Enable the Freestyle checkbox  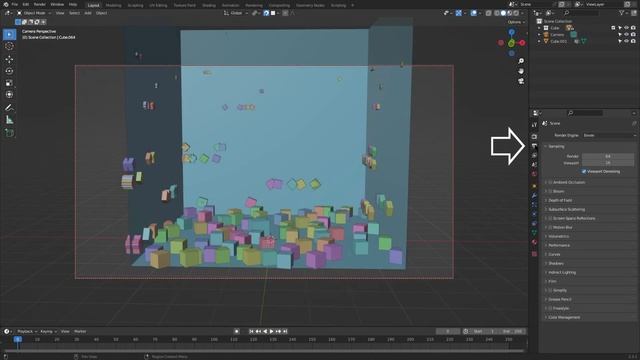click(x=550, y=308)
